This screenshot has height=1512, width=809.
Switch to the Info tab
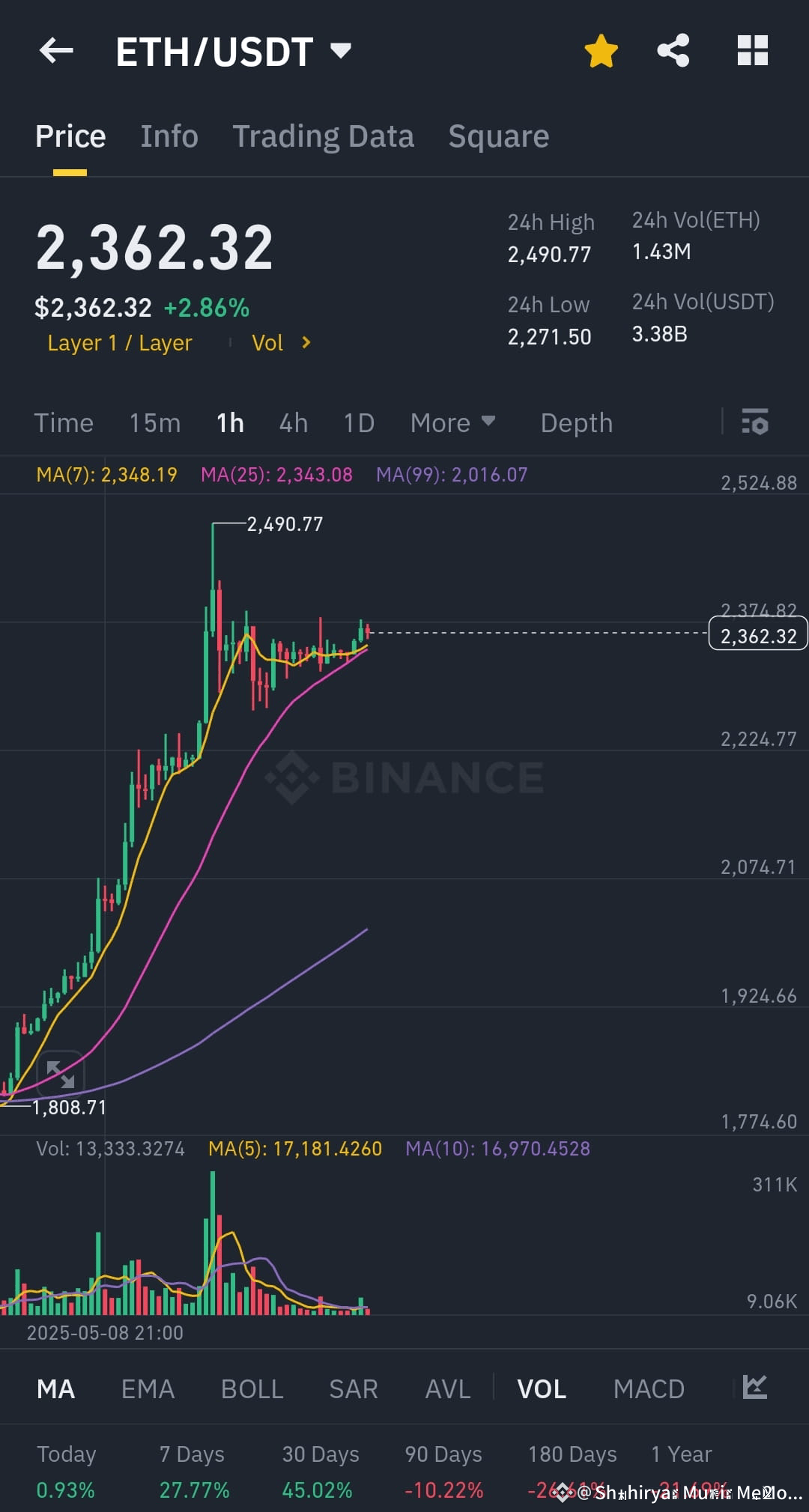(x=169, y=136)
